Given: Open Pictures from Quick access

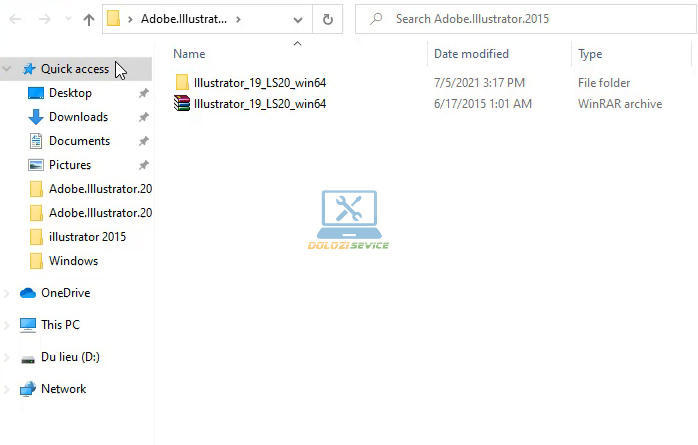Looking at the screenshot, I should pyautogui.click(x=70, y=165).
